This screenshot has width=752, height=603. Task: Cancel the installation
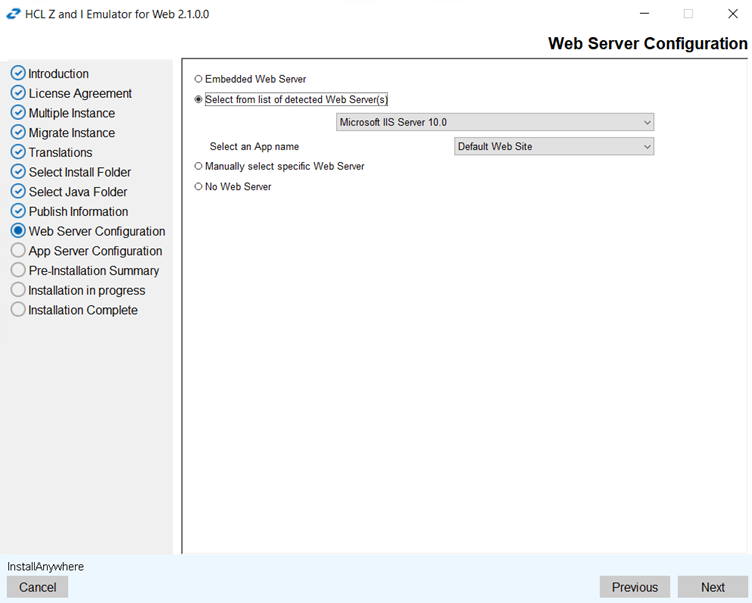[x=37, y=587]
